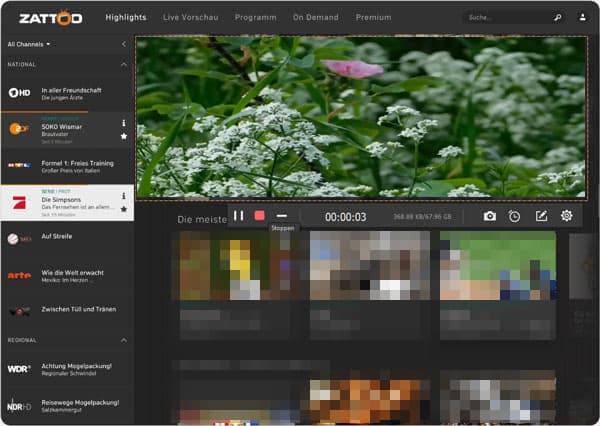The height and width of the screenshot is (426, 600).
Task: Collapse the National channel section
Action: (124, 64)
